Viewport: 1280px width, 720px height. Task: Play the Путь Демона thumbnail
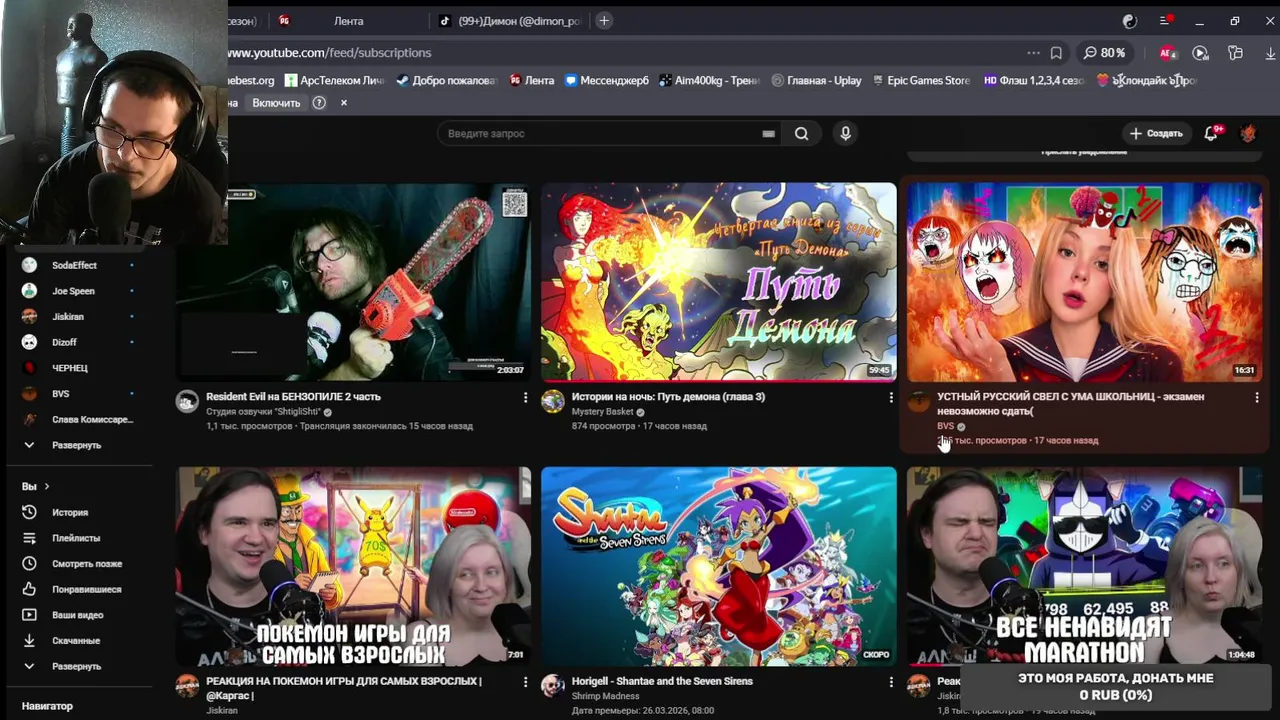(719, 282)
